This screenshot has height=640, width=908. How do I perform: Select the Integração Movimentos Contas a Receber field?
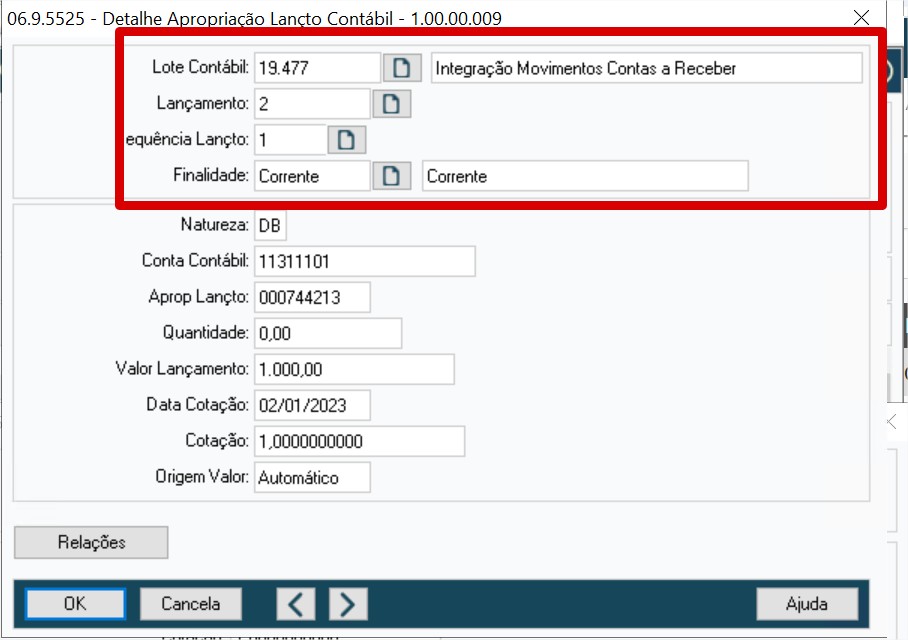point(646,68)
